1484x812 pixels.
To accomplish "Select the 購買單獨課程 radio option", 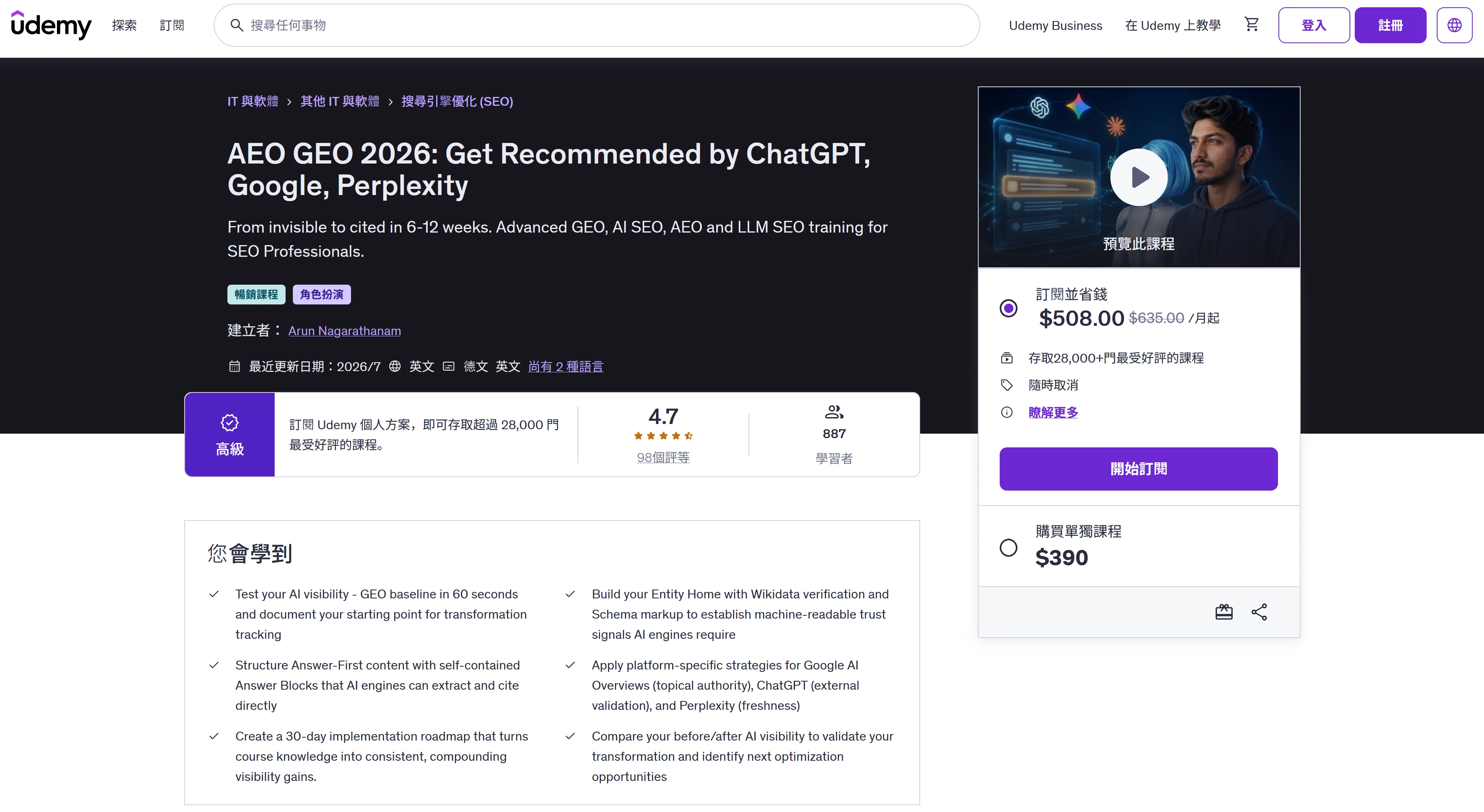I will tap(1008, 547).
